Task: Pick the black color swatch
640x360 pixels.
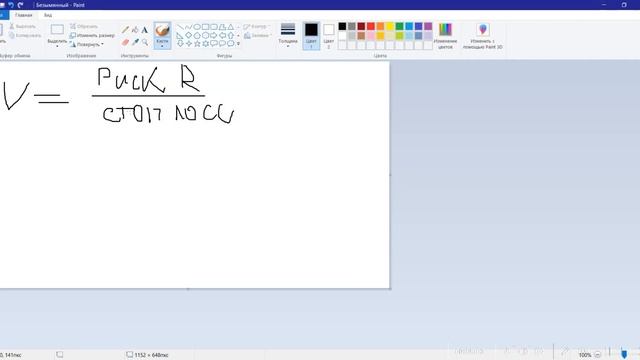Action: pyautogui.click(x=342, y=27)
